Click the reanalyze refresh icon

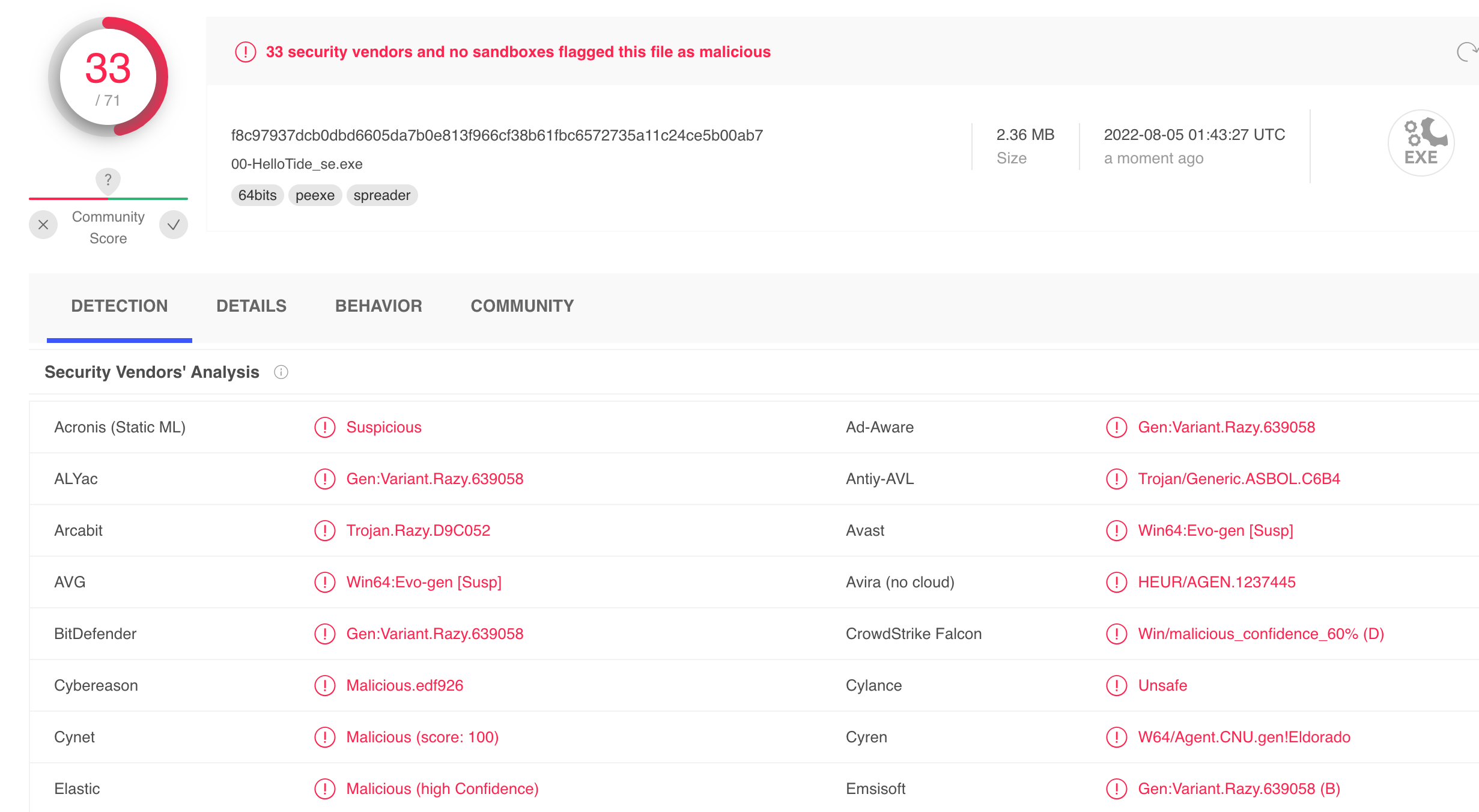[x=1467, y=52]
